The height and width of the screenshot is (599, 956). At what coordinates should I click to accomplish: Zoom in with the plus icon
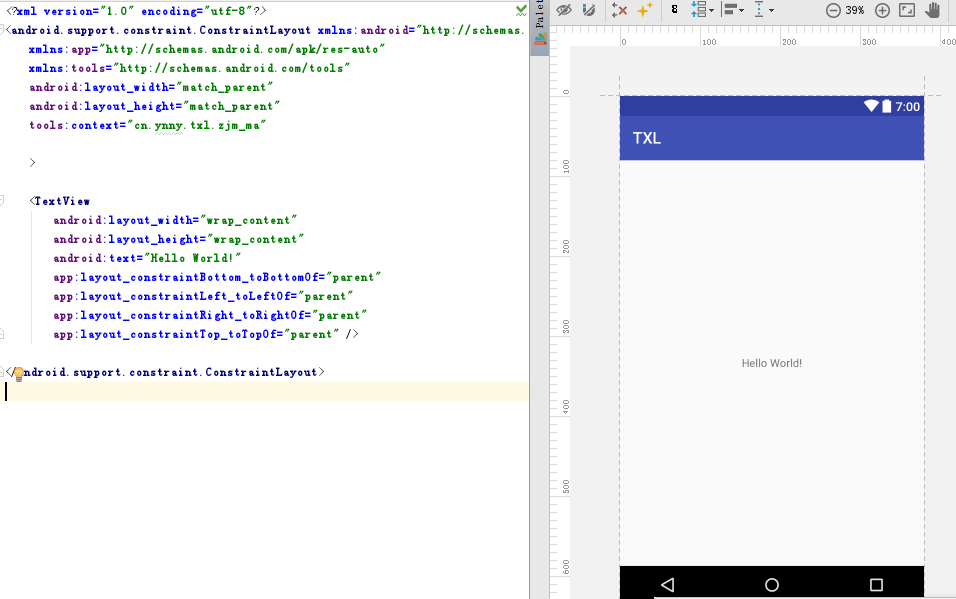point(882,10)
